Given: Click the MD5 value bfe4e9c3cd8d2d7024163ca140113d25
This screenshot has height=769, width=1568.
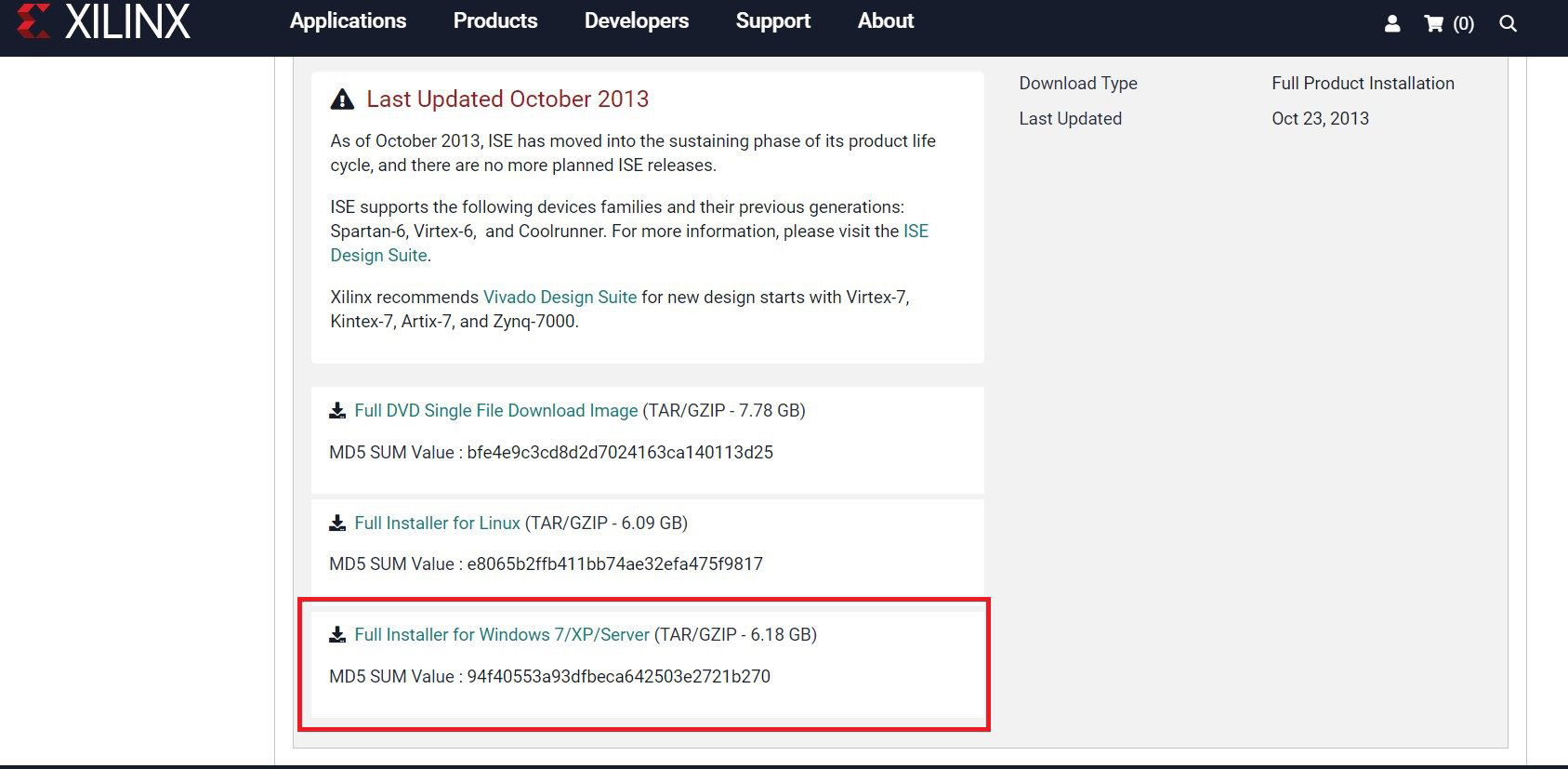Looking at the screenshot, I should click(620, 452).
